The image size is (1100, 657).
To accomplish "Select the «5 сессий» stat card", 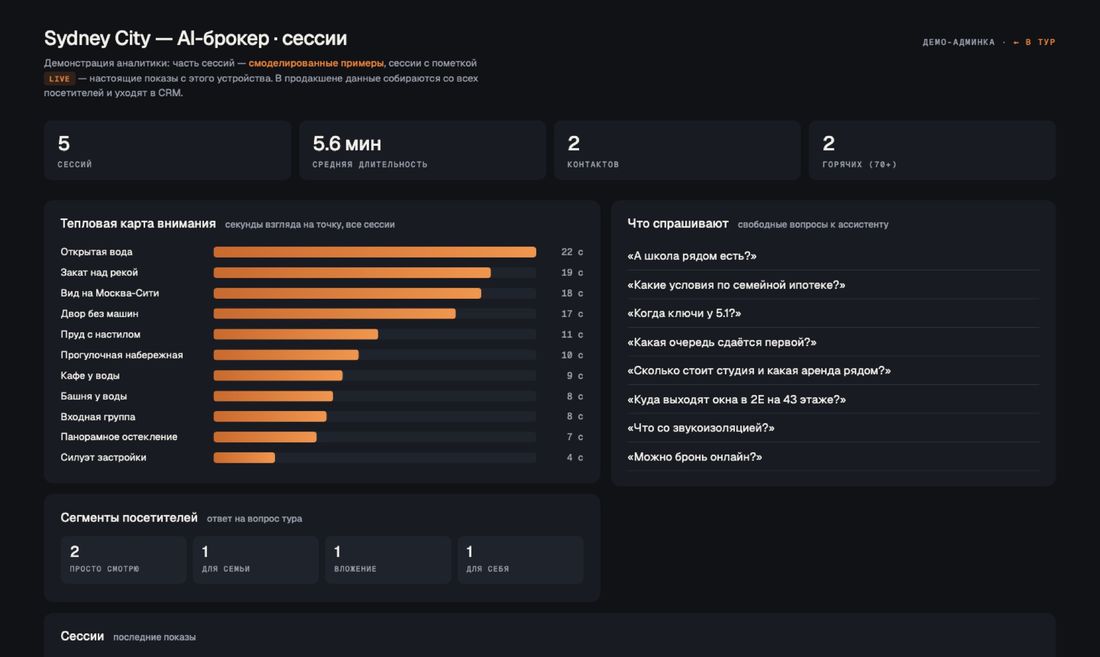I will click(x=168, y=151).
